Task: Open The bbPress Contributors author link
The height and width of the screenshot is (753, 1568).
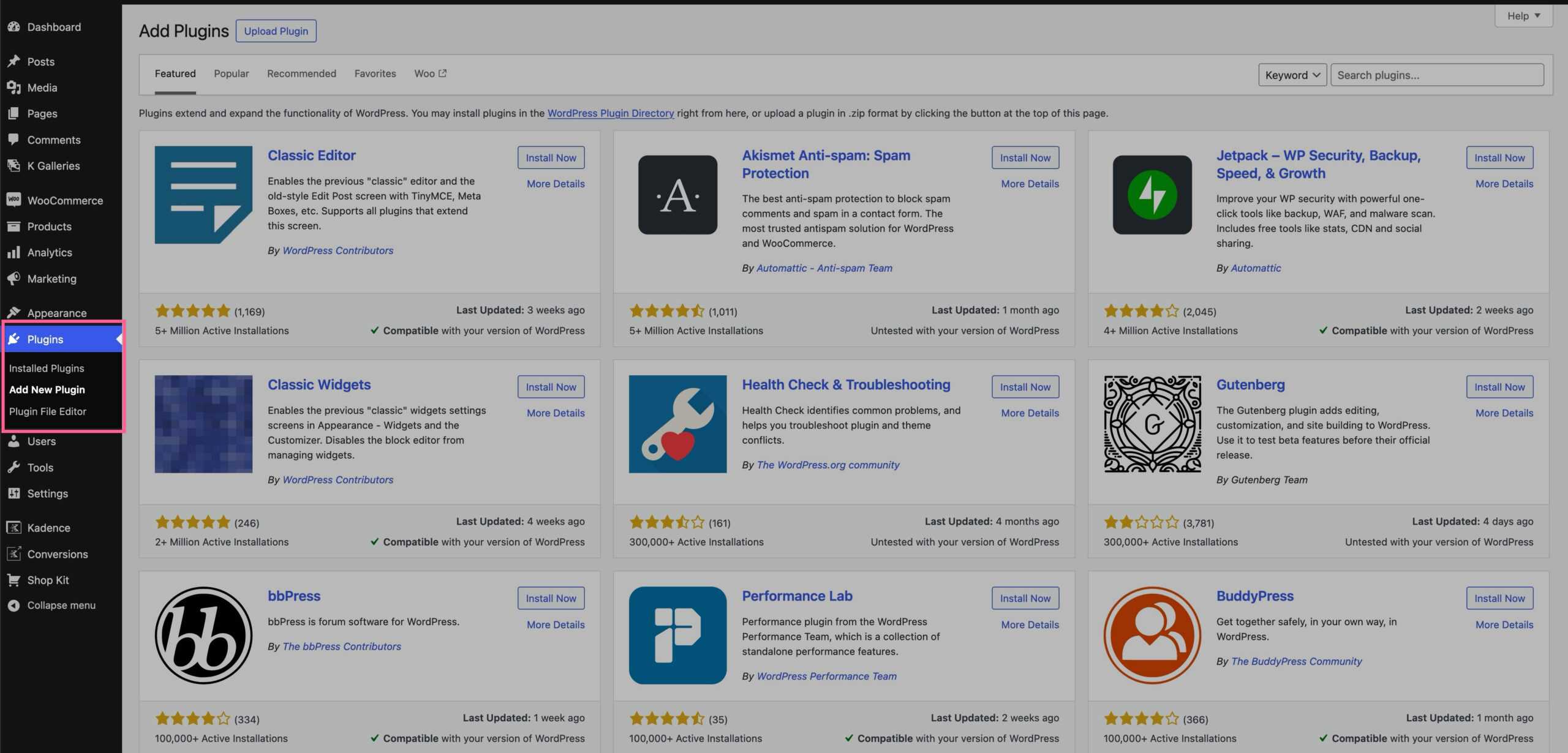Action: (x=342, y=646)
